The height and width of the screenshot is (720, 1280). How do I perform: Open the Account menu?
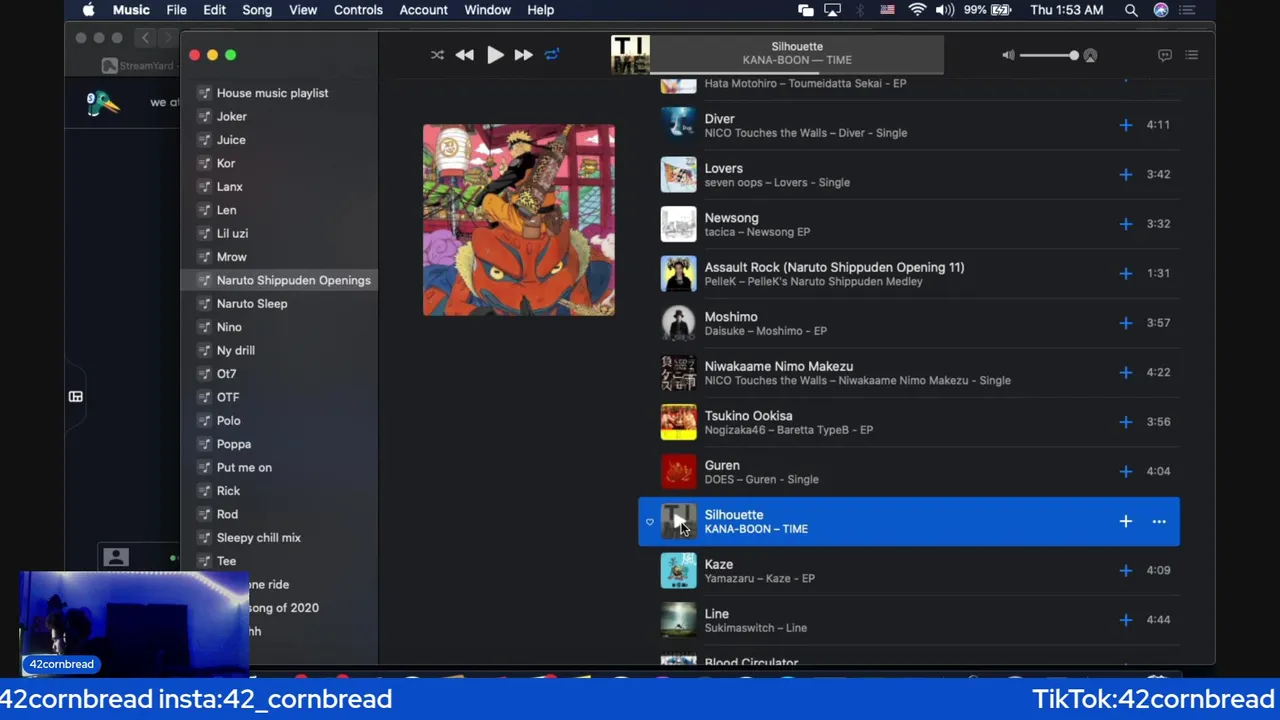pyautogui.click(x=424, y=10)
